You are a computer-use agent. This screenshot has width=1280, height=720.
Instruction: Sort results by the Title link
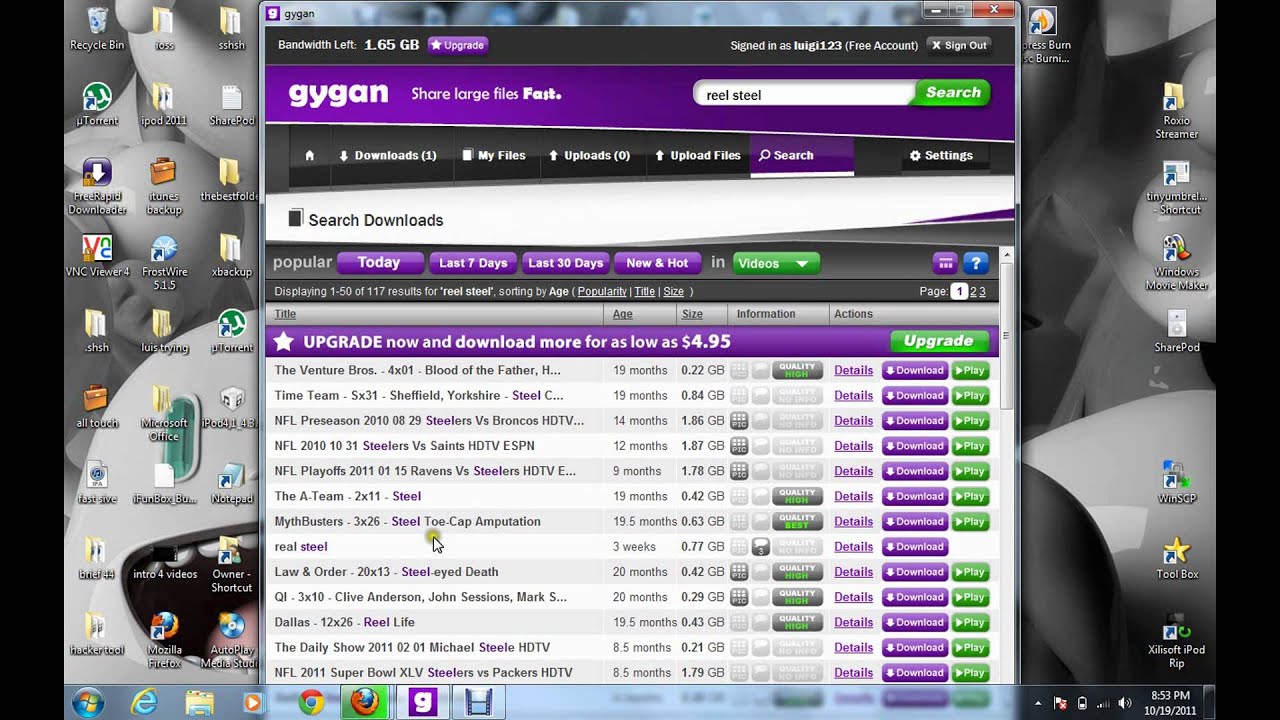coord(645,291)
